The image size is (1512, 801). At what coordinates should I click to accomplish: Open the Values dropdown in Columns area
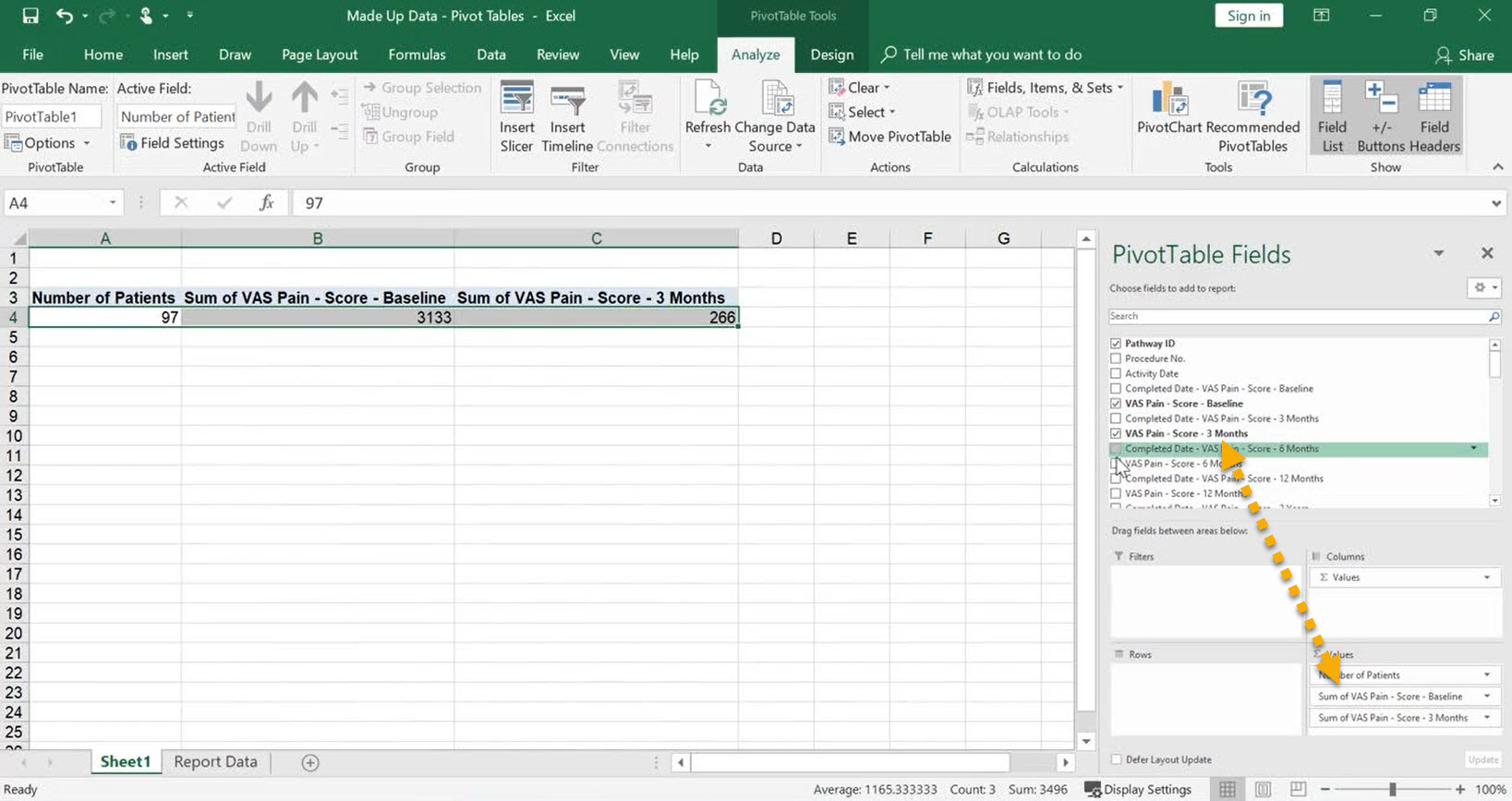1487,577
